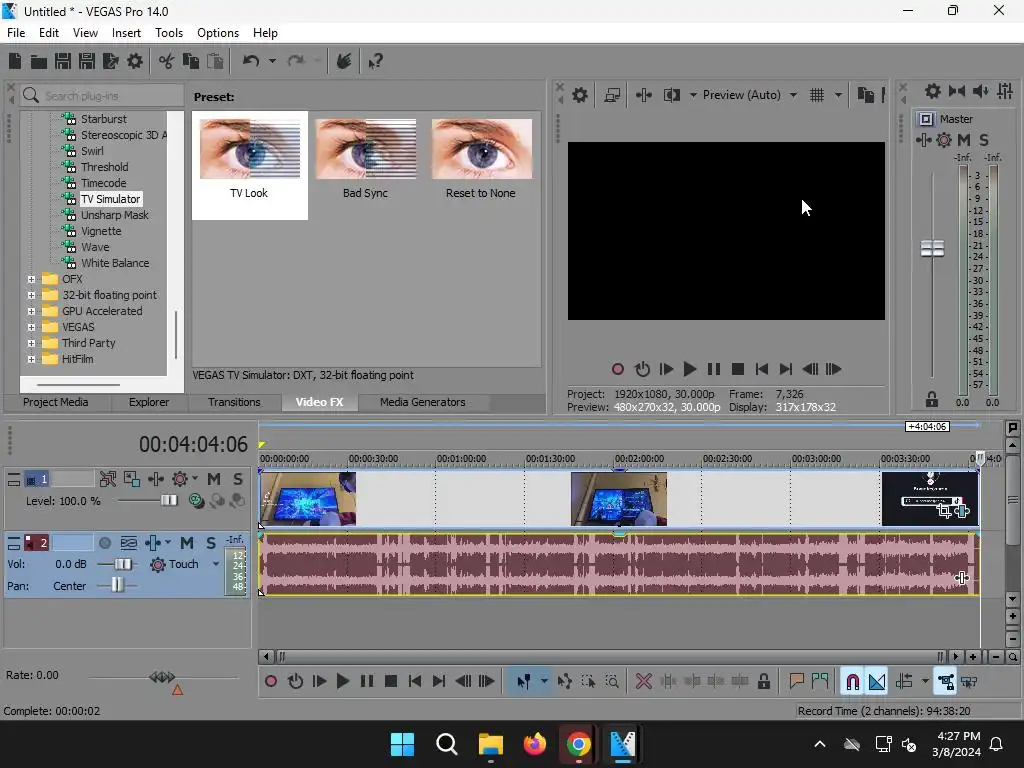Click the event Pan/Crop icon on last clip
Image resolution: width=1024 pixels, height=768 pixels.
click(944, 511)
